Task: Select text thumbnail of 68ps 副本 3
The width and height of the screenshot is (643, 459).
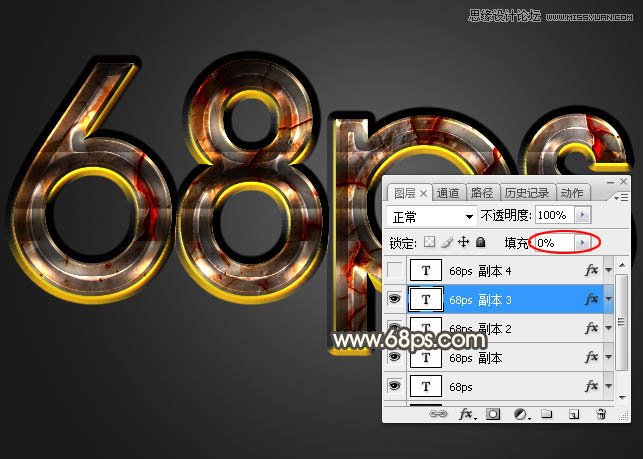Action: pos(426,299)
